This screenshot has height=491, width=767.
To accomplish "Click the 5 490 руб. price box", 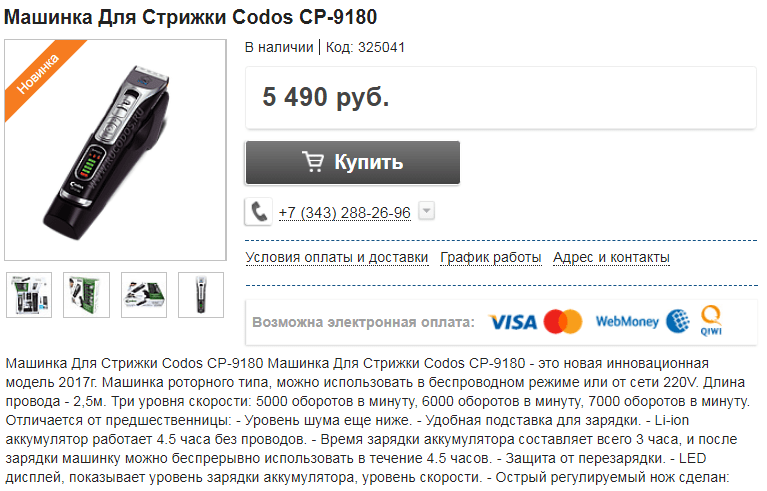I will point(501,98).
